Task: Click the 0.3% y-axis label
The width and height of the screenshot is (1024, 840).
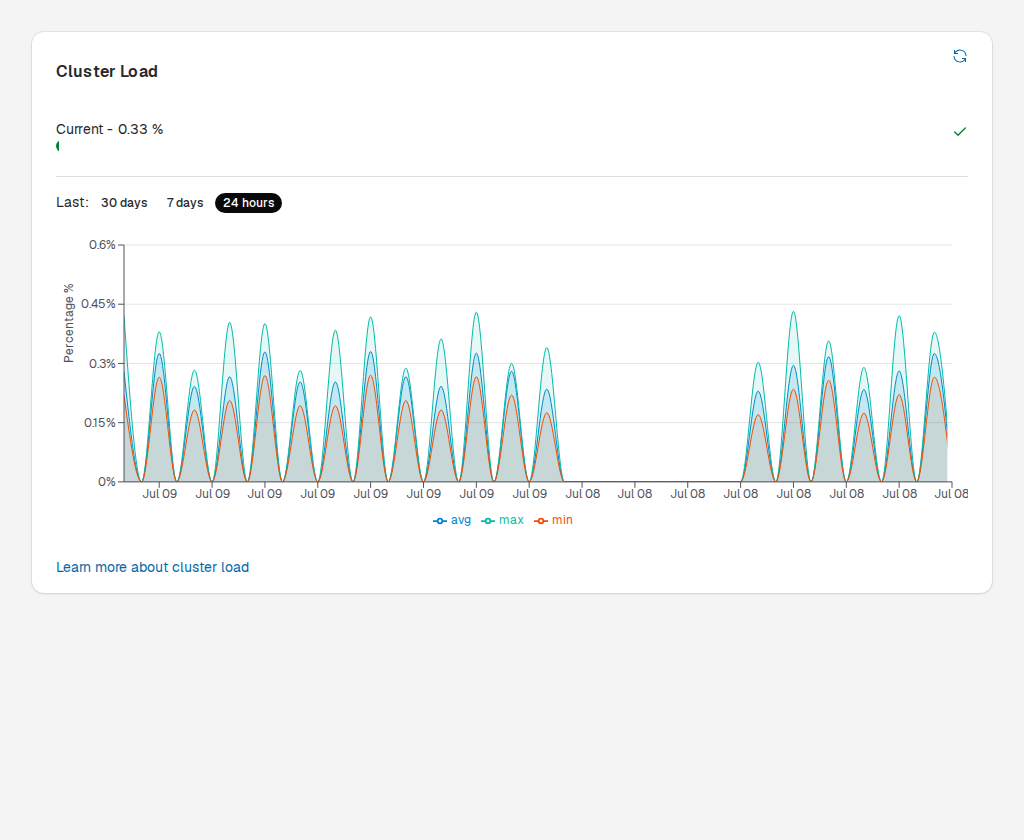Action: tap(103, 363)
